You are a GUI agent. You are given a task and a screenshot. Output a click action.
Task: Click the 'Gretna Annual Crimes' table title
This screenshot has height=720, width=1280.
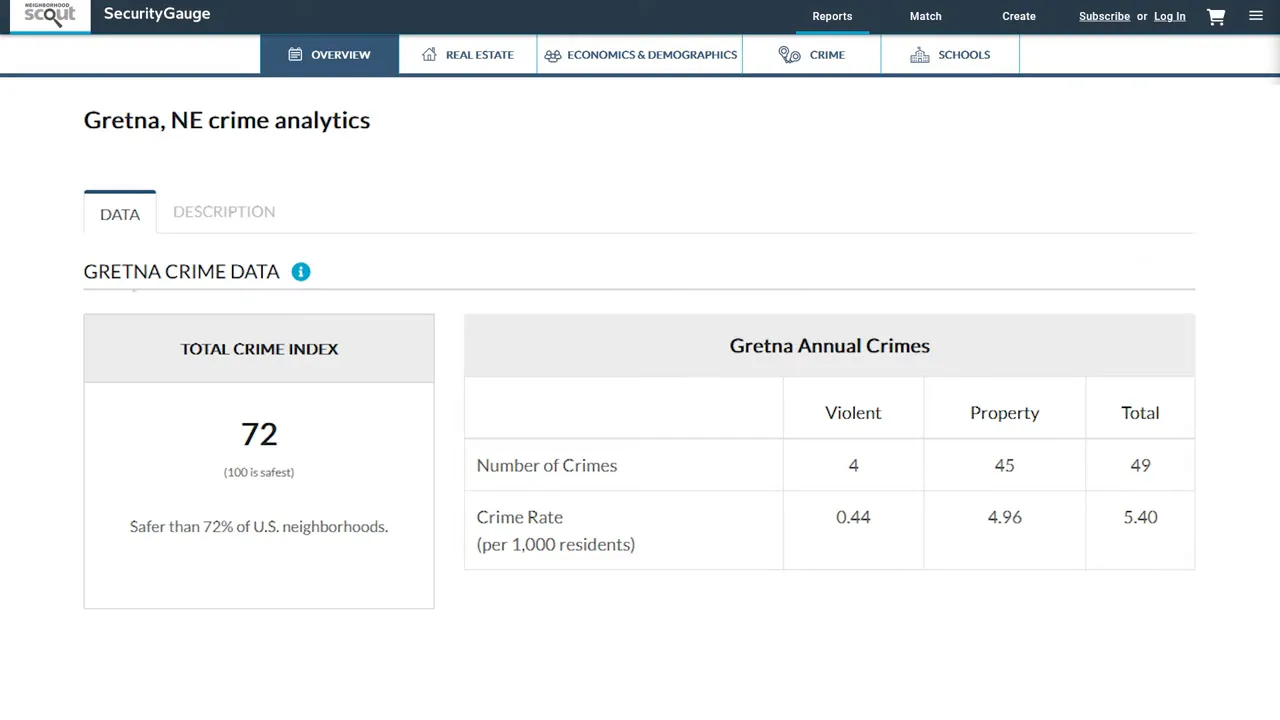830,346
